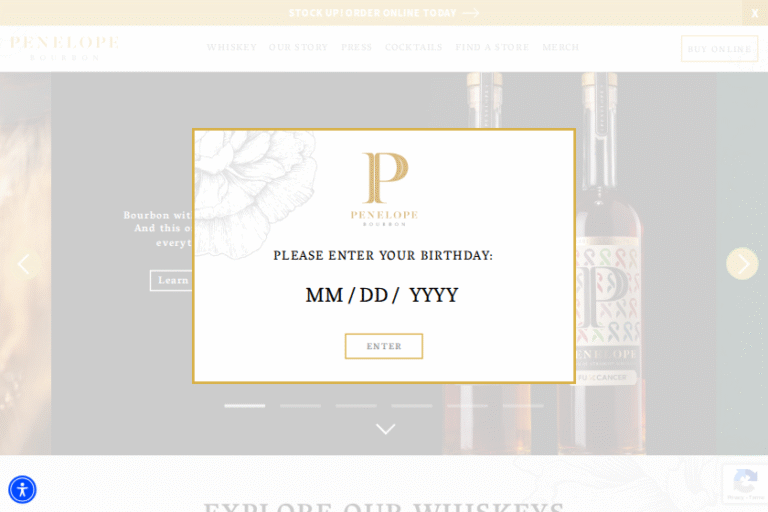Image resolution: width=768 pixels, height=512 pixels.
Task: Click the Stock Up banner arrow
Action: 470,13
